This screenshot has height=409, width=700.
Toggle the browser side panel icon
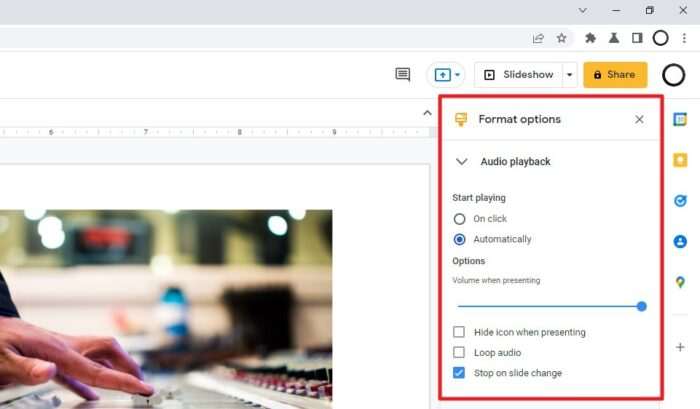[637, 38]
